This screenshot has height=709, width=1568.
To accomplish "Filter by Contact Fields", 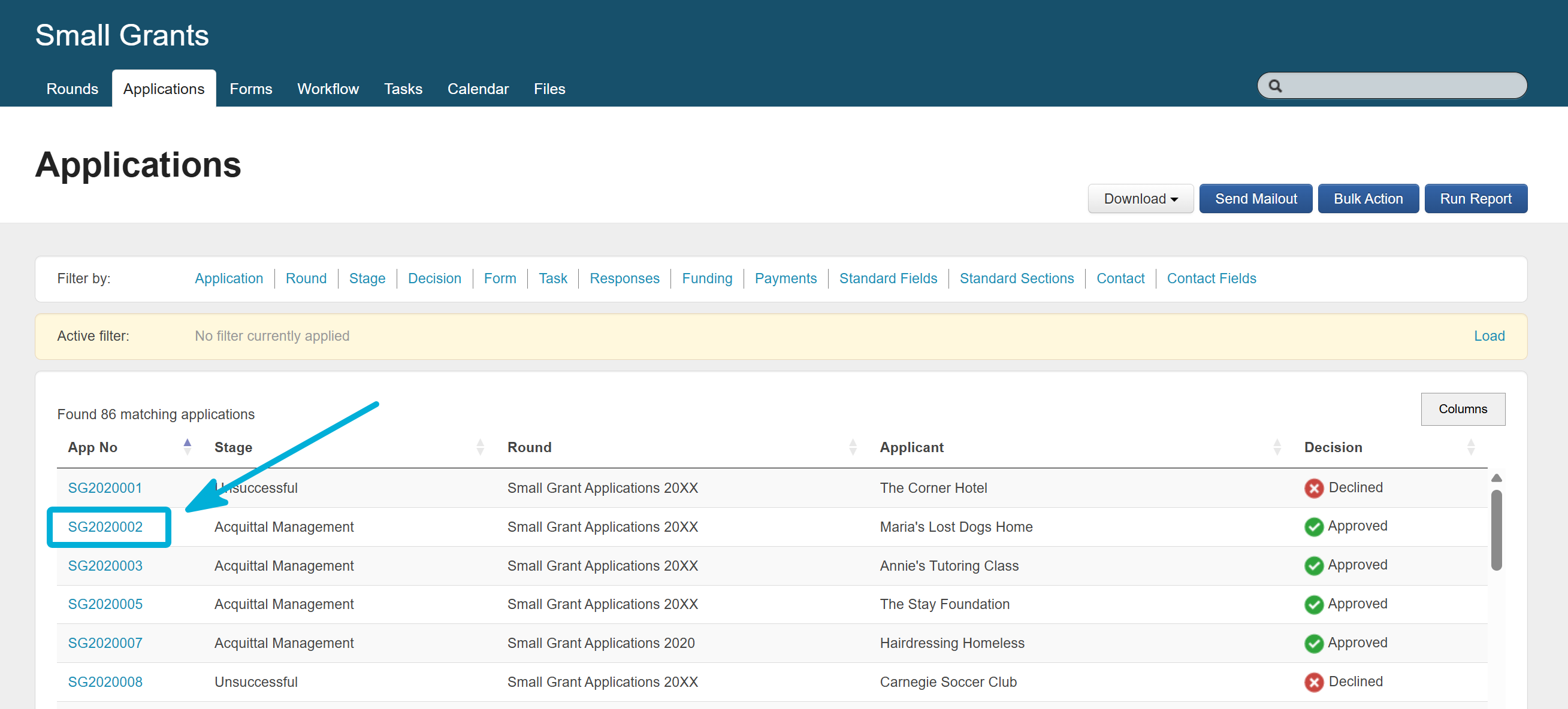I will tap(1212, 278).
